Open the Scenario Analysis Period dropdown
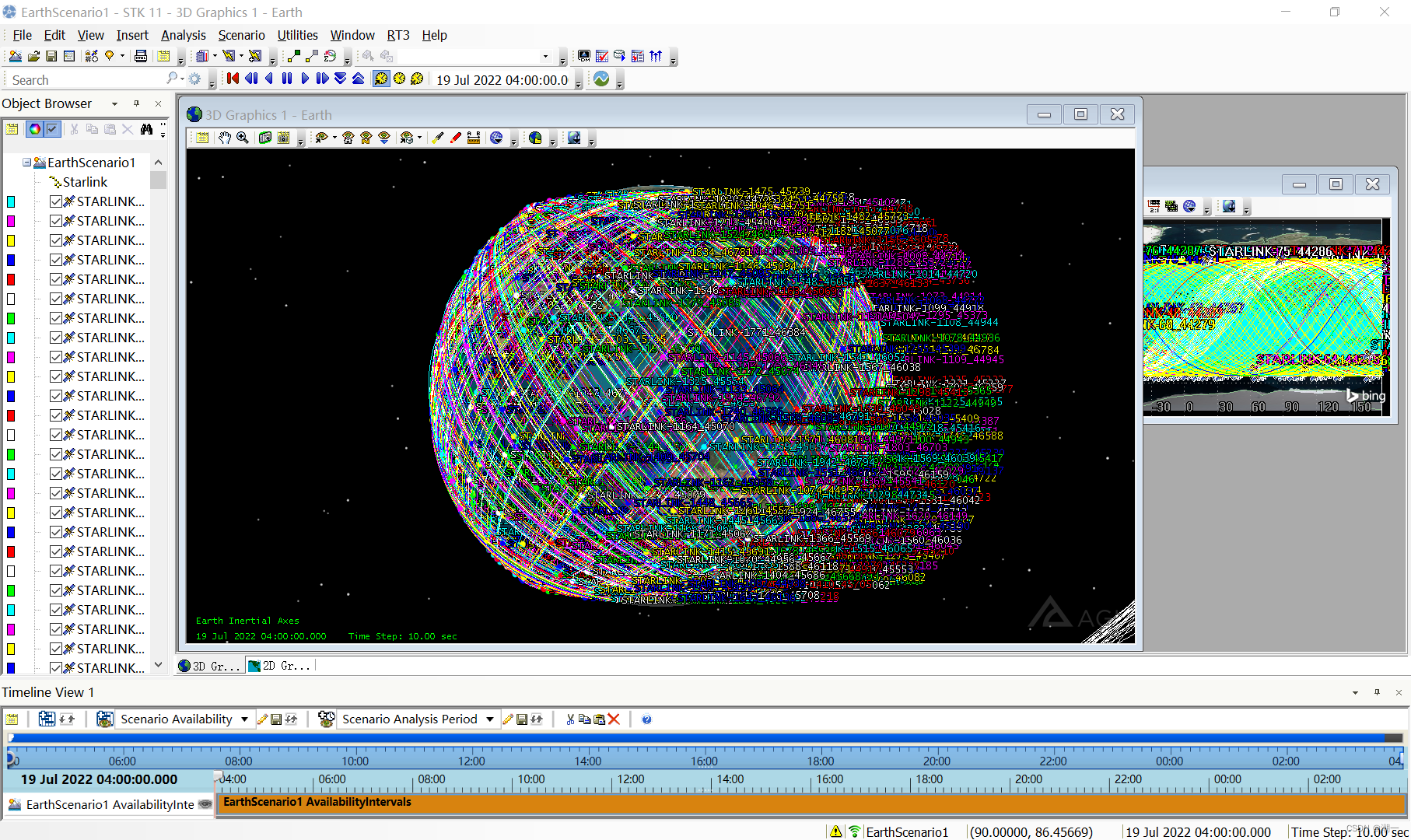Screen dimensions: 1411x840 pos(489,719)
